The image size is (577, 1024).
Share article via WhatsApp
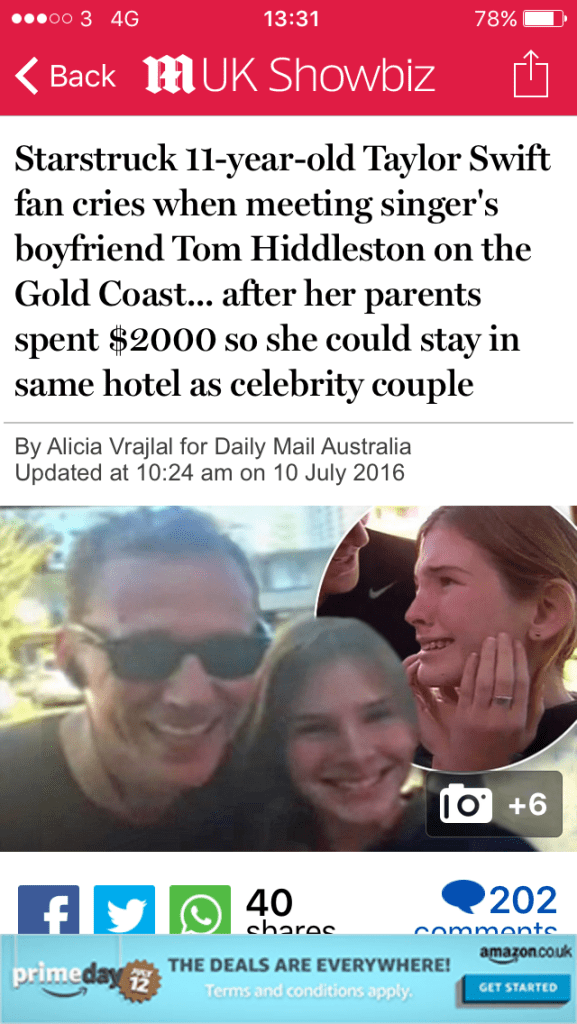[200, 909]
